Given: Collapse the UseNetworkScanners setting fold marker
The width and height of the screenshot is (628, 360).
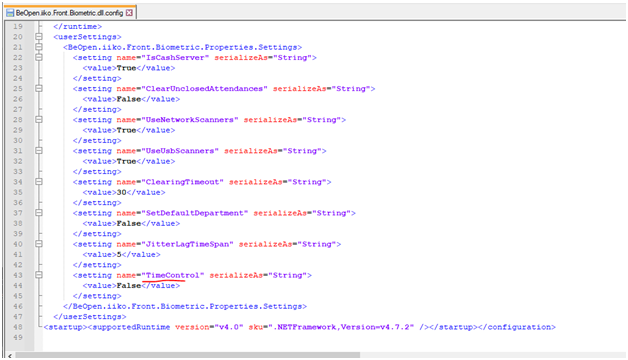Looking at the screenshot, I should (x=38, y=120).
